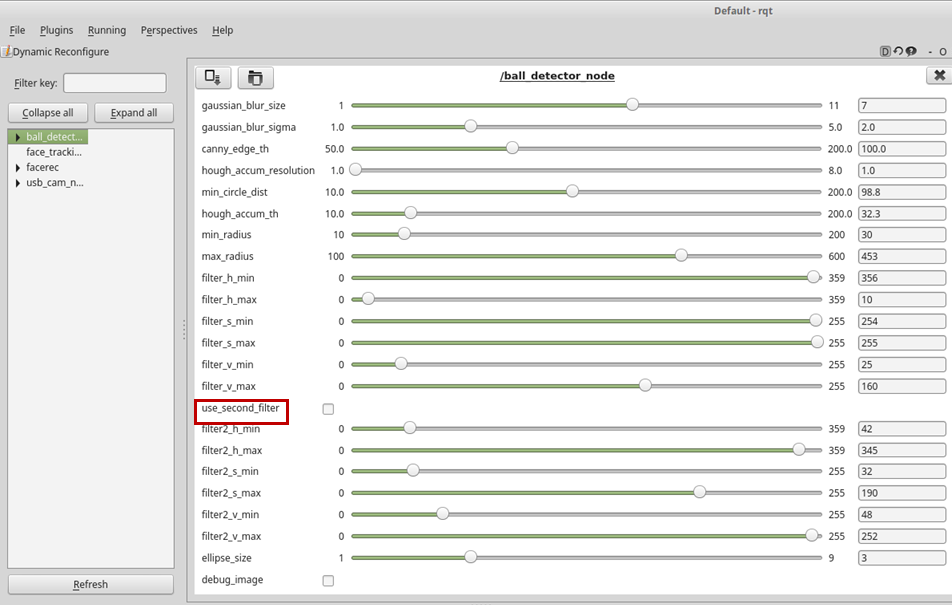Click the O float plugin icon
The height and width of the screenshot is (605, 952).
coord(943,52)
